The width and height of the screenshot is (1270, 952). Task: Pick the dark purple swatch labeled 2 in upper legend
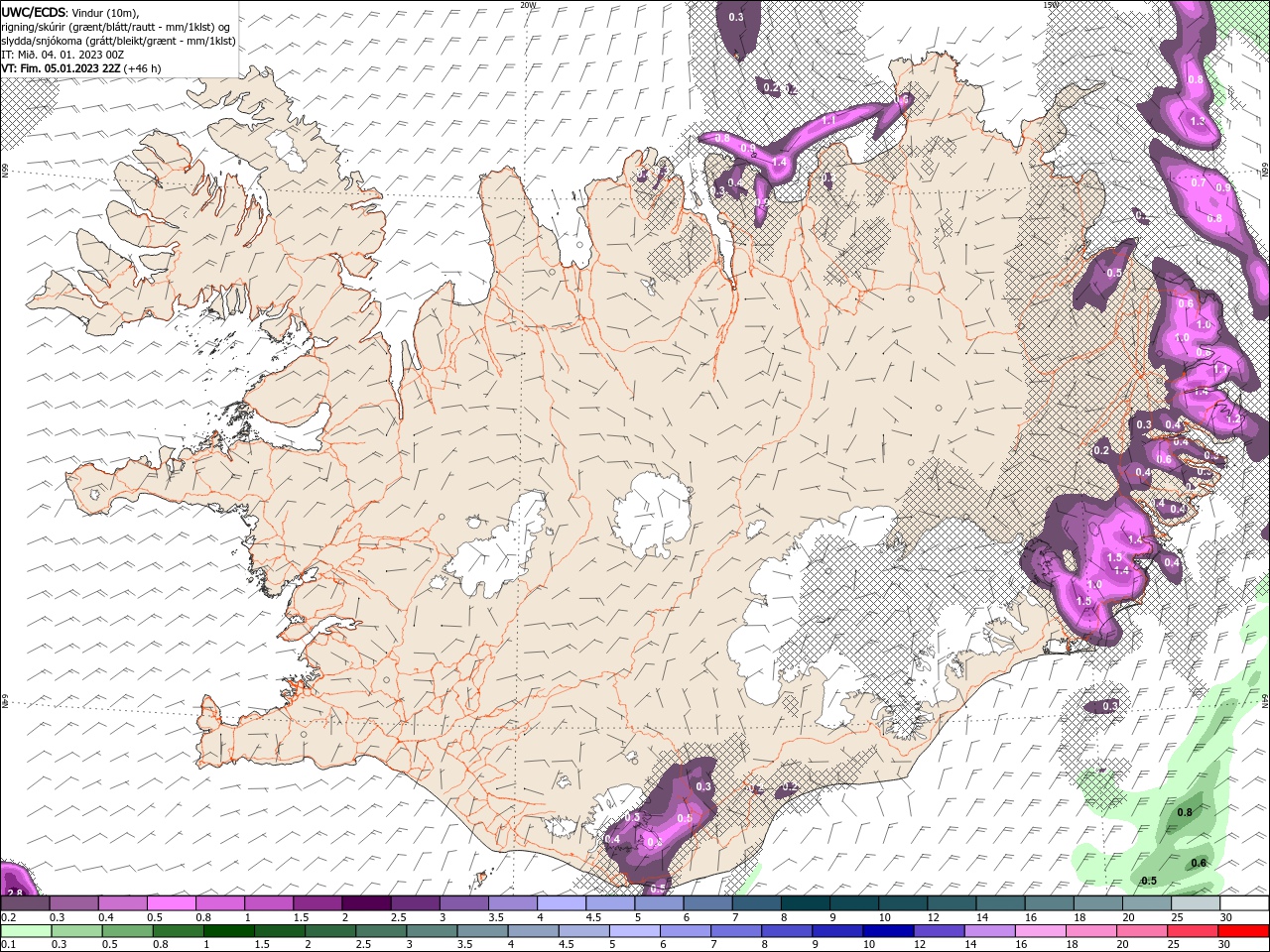coord(365,903)
